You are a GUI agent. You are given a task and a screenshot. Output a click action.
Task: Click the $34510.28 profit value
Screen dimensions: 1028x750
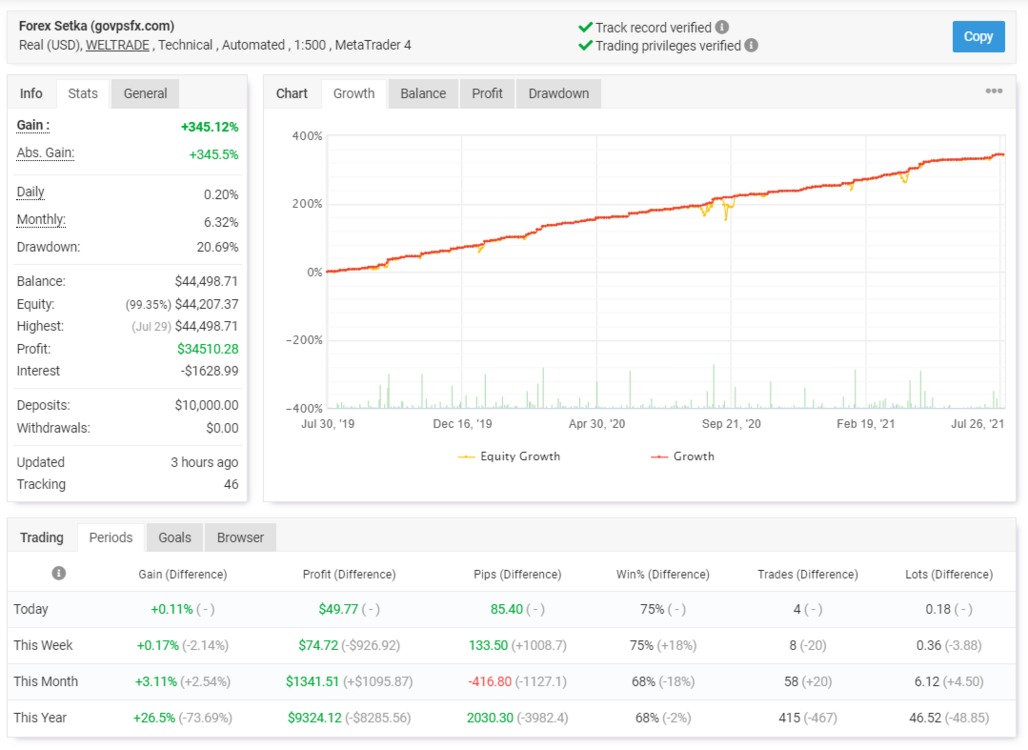tap(208, 349)
